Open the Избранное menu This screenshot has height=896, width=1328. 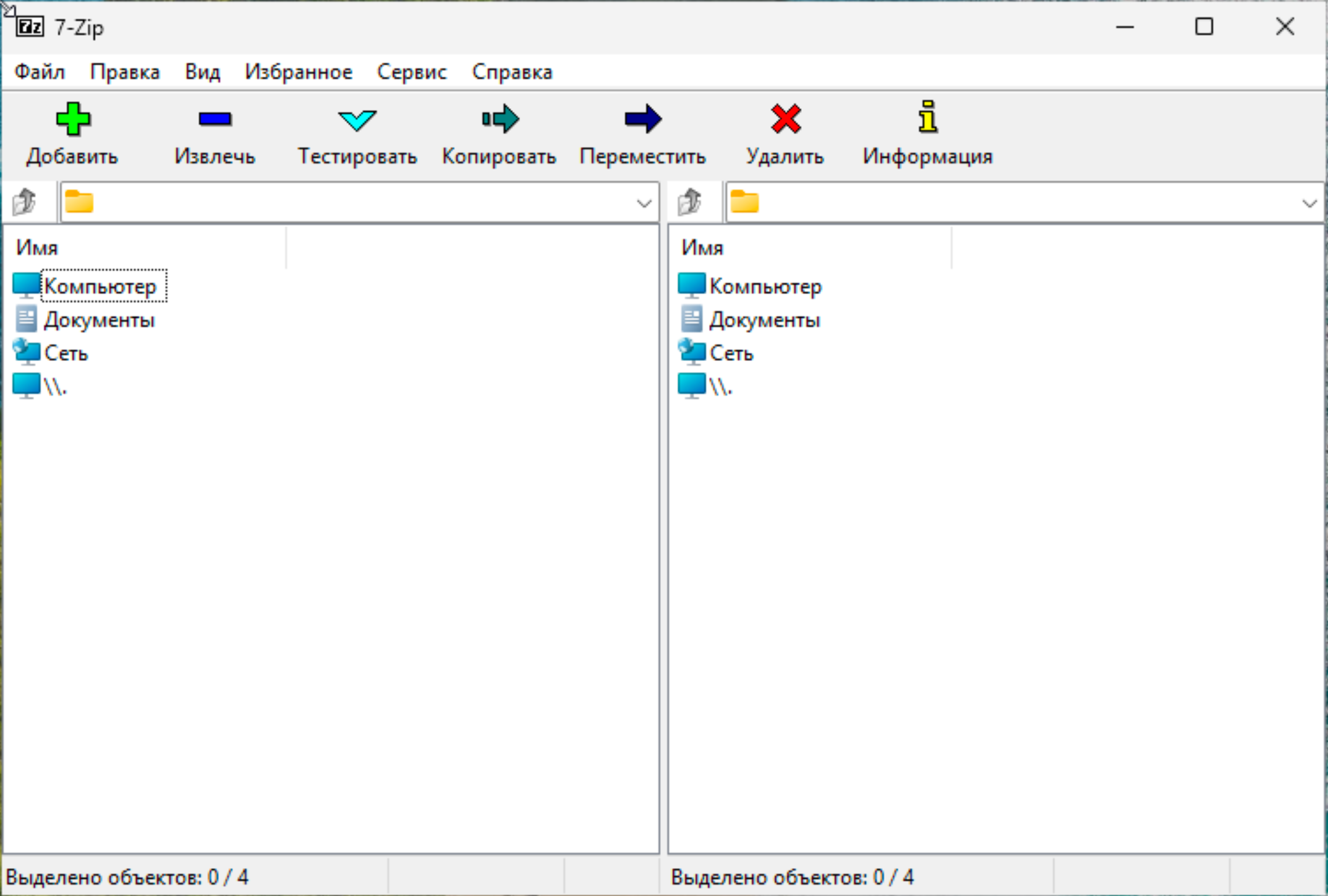pos(299,72)
